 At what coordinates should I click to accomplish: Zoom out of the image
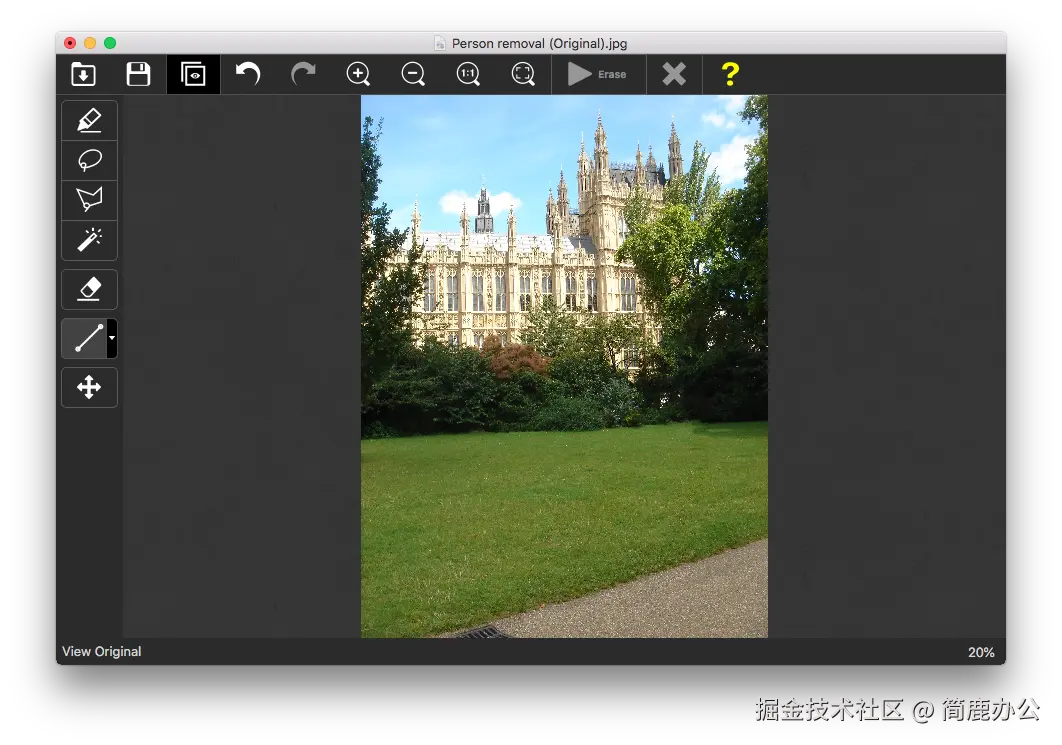[x=413, y=73]
